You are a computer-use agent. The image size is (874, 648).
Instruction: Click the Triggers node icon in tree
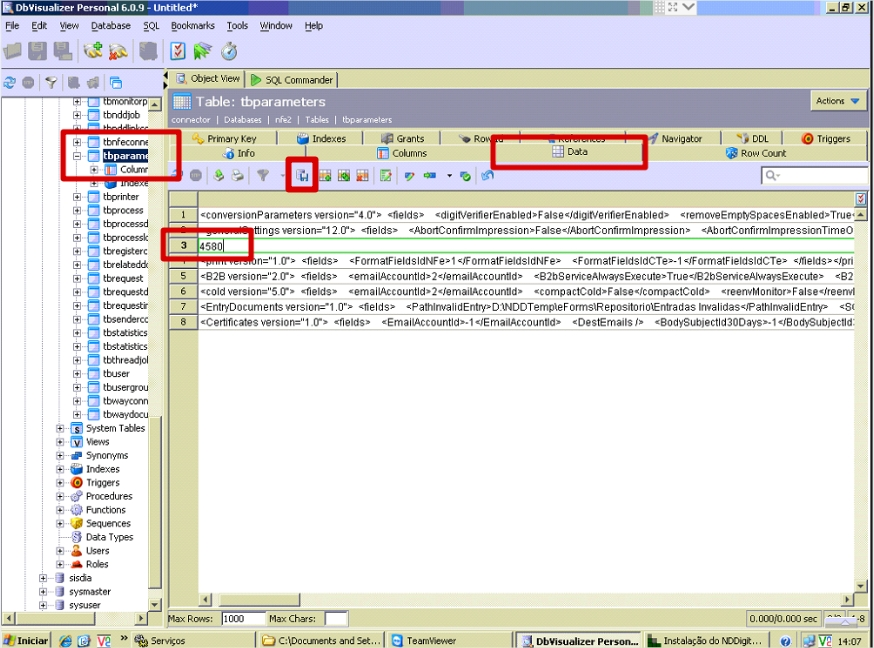pyautogui.click(x=76, y=483)
